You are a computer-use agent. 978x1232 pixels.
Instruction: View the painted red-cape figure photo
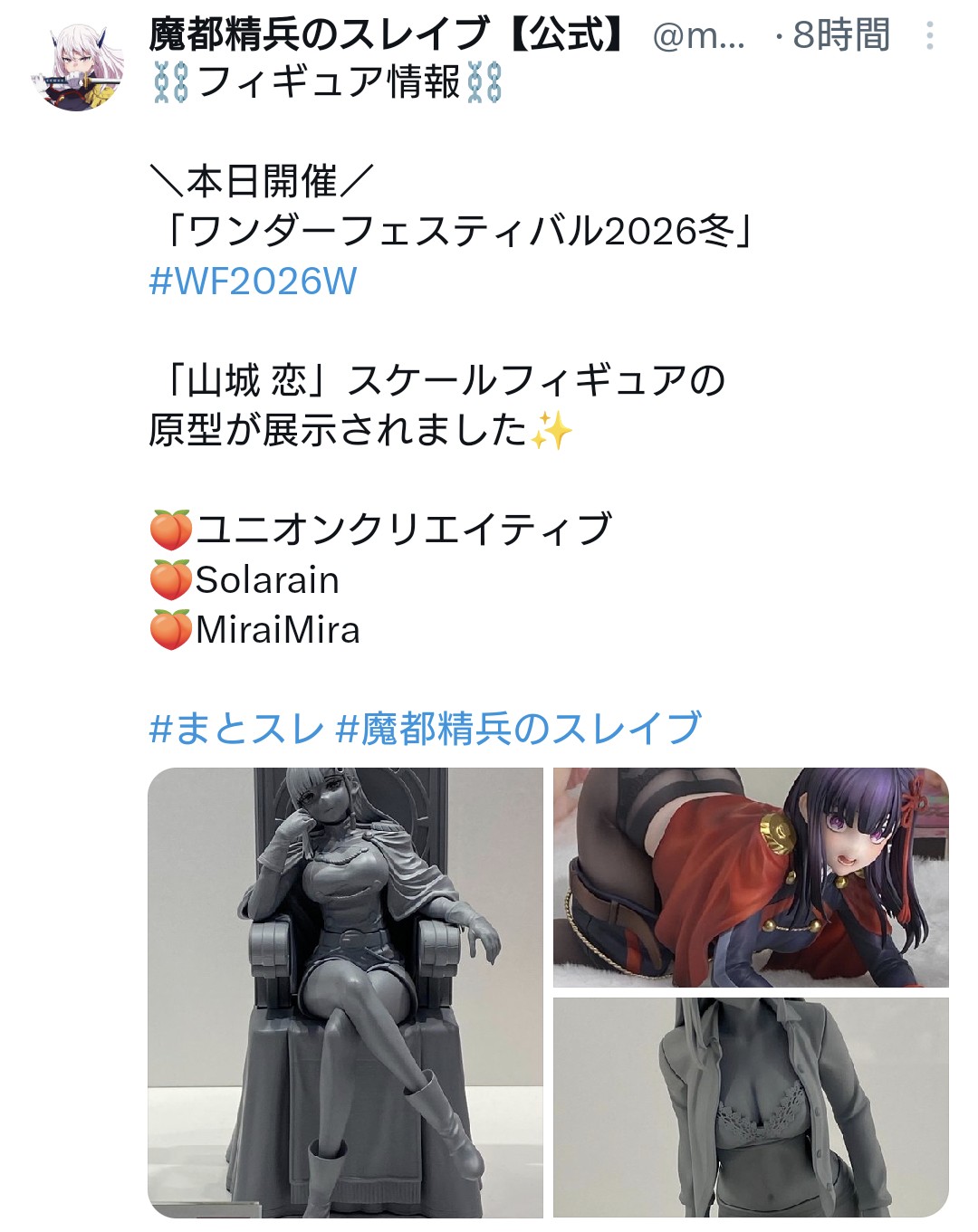(751, 877)
